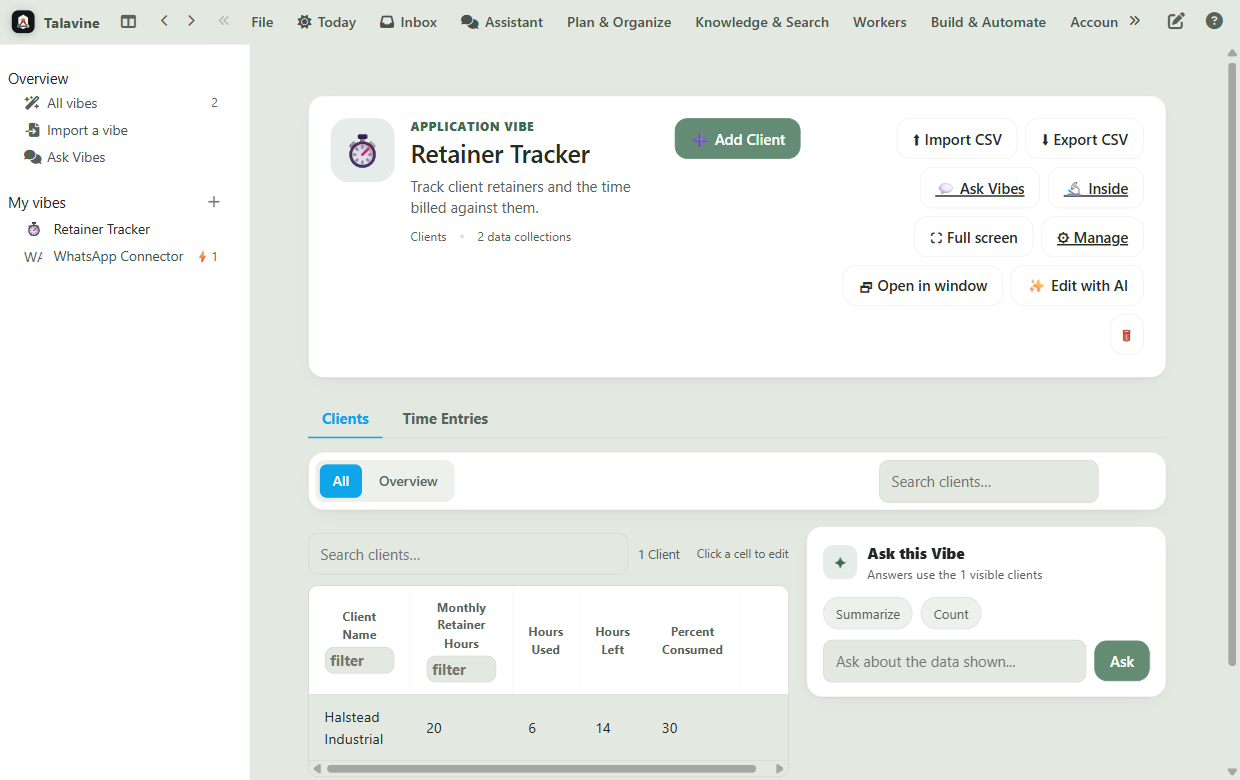Focus the Ask about the data field
This screenshot has height=780, width=1240.
(954, 661)
